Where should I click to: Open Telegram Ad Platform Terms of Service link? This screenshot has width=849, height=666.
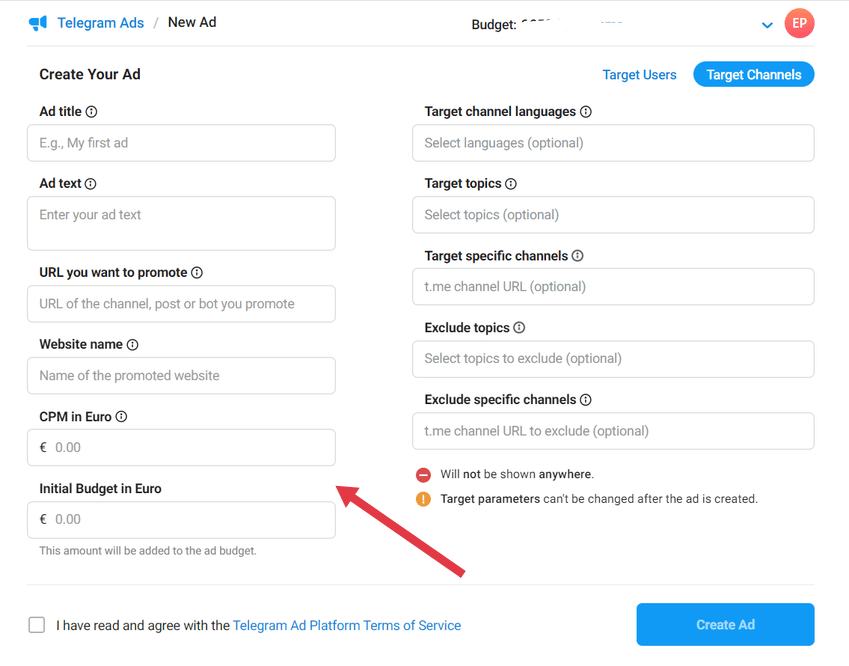pos(347,625)
